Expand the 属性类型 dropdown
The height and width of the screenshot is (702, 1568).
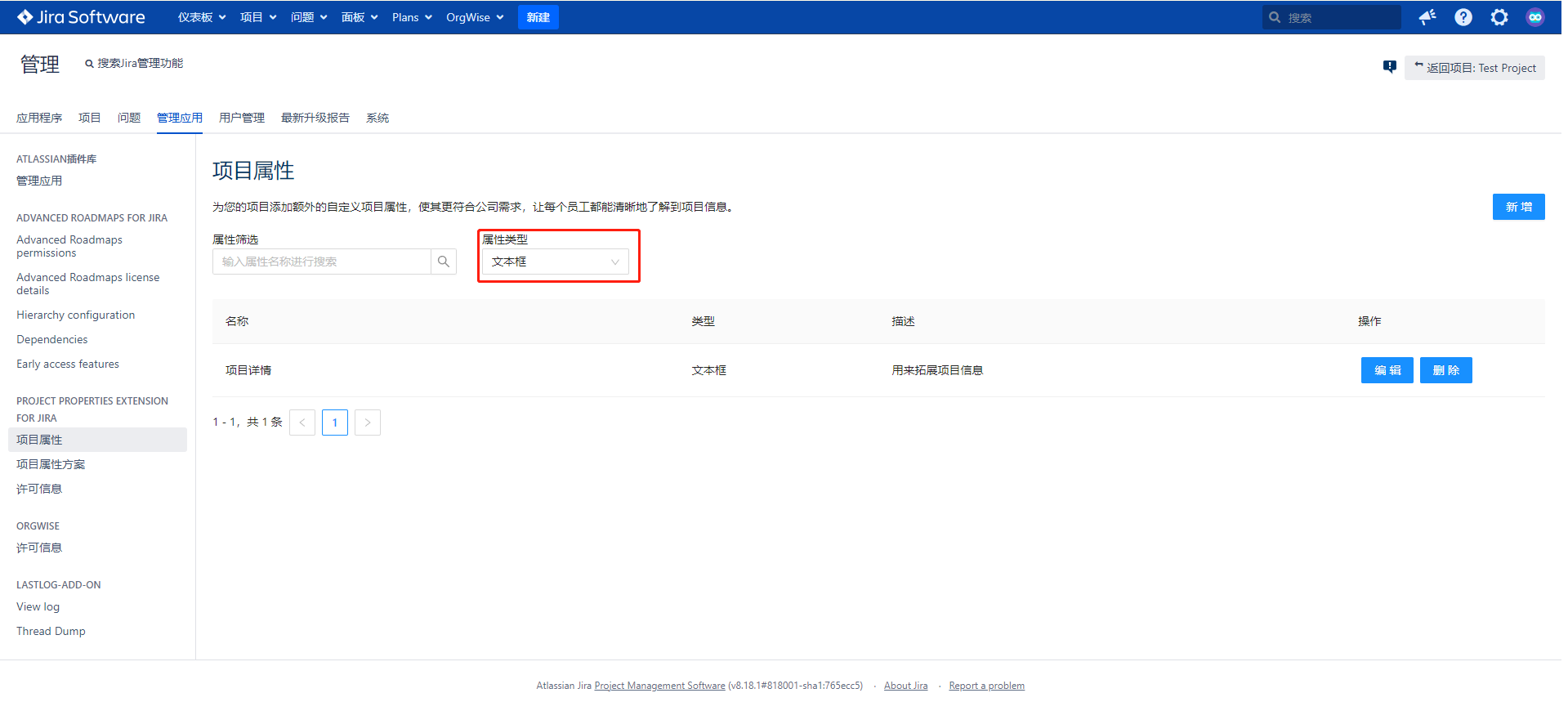555,262
